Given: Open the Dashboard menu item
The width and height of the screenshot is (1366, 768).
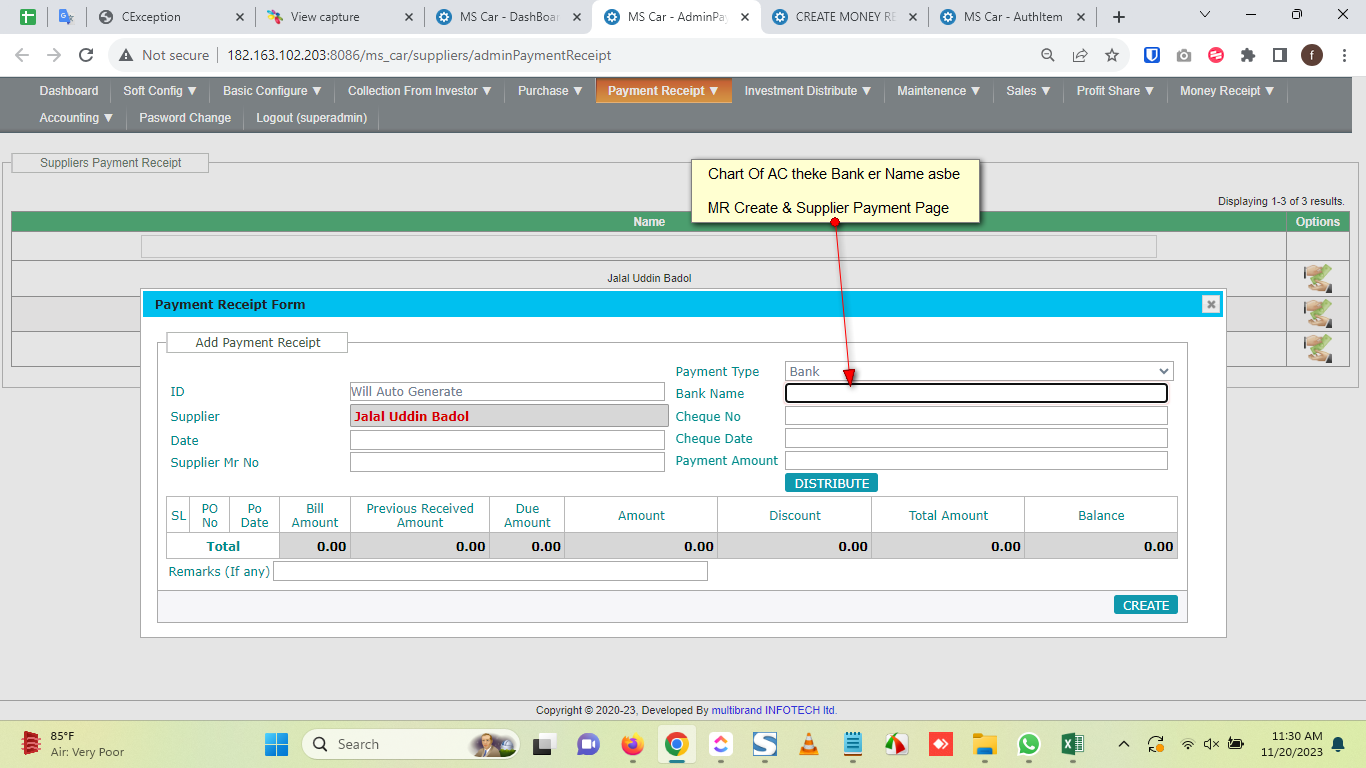Looking at the screenshot, I should [69, 91].
